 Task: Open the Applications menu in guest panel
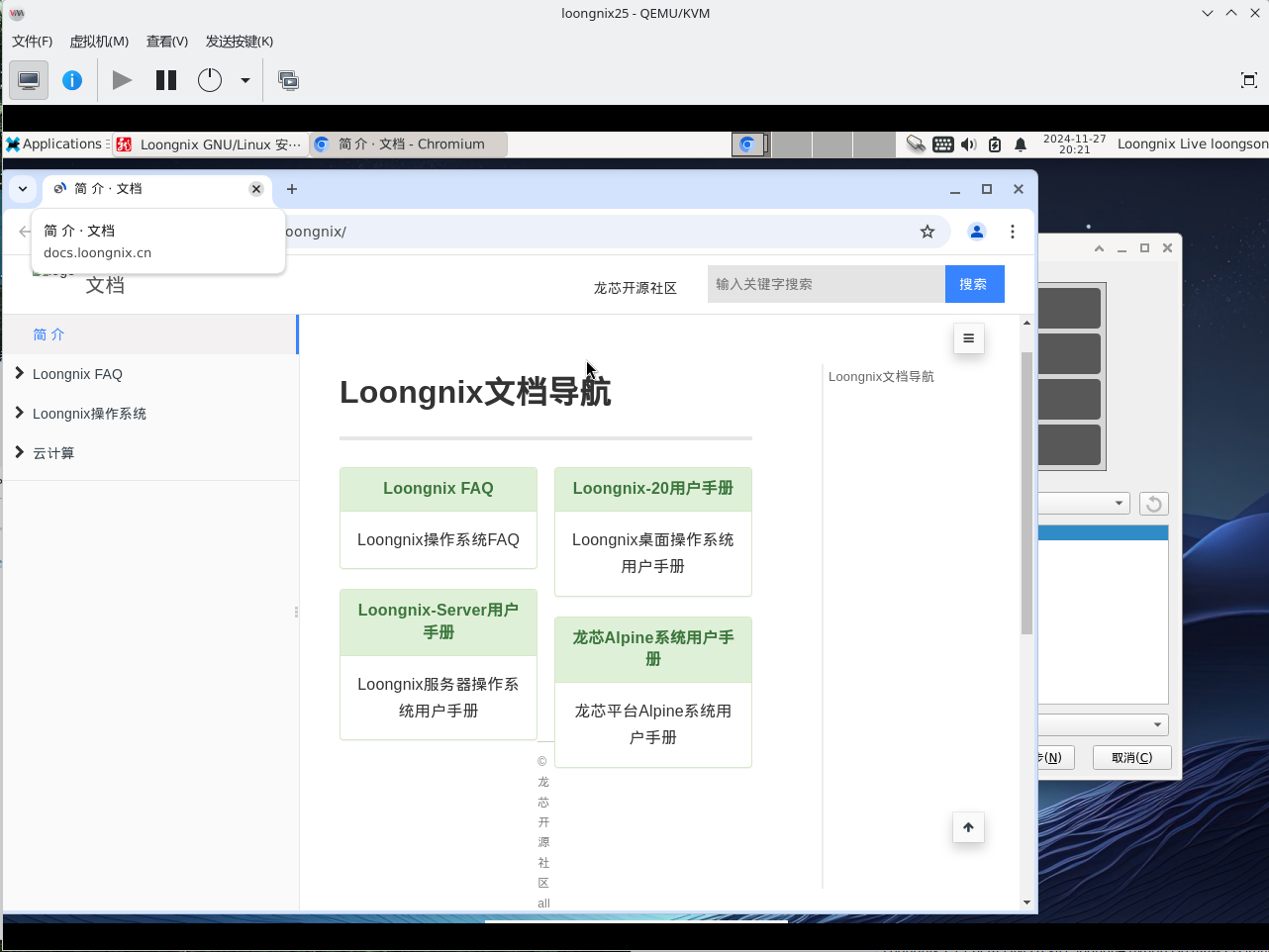(55, 144)
